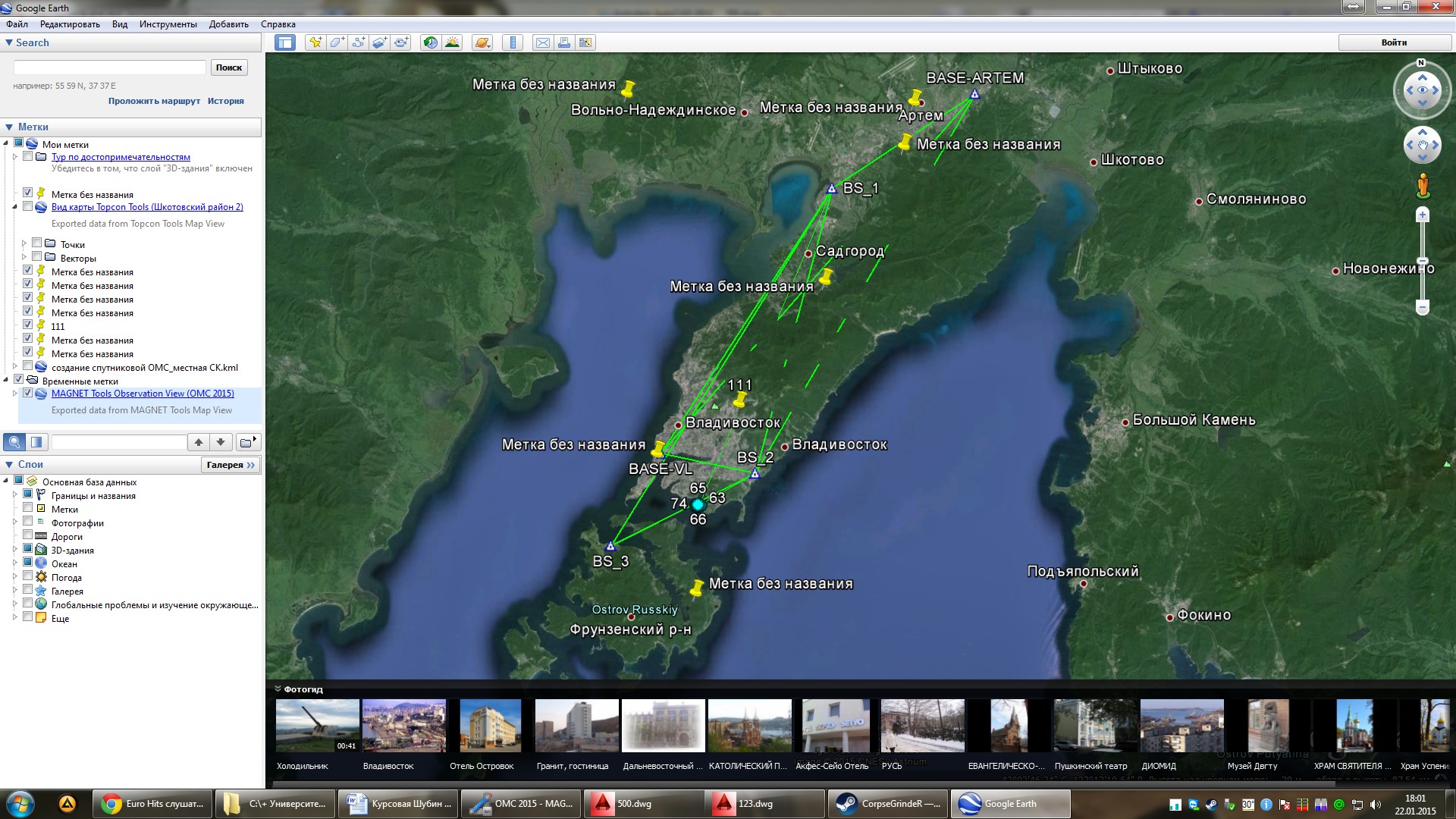
Task: Click the Проложить маршрут link
Action: point(154,101)
